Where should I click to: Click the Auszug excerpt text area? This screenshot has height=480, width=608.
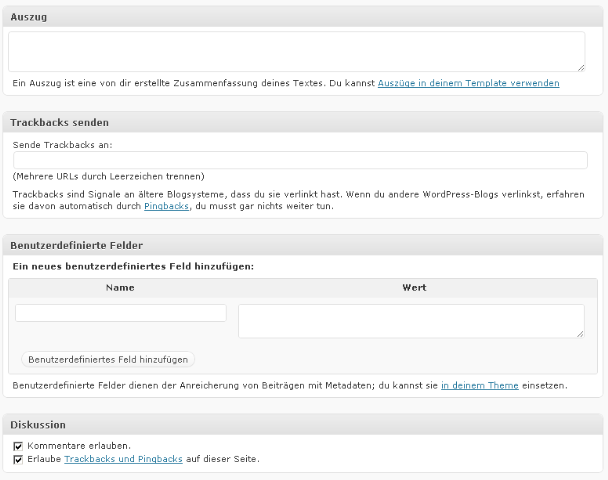(297, 52)
